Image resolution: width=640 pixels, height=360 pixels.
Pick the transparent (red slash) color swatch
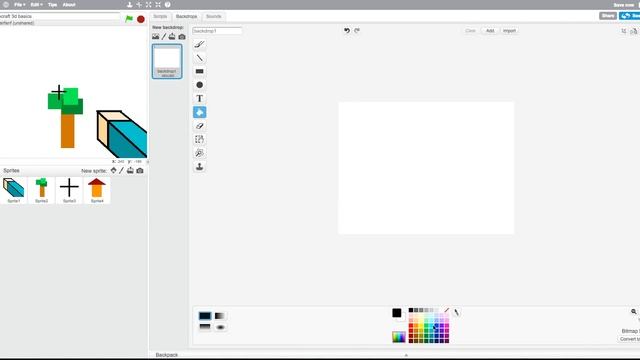[x=447, y=310]
